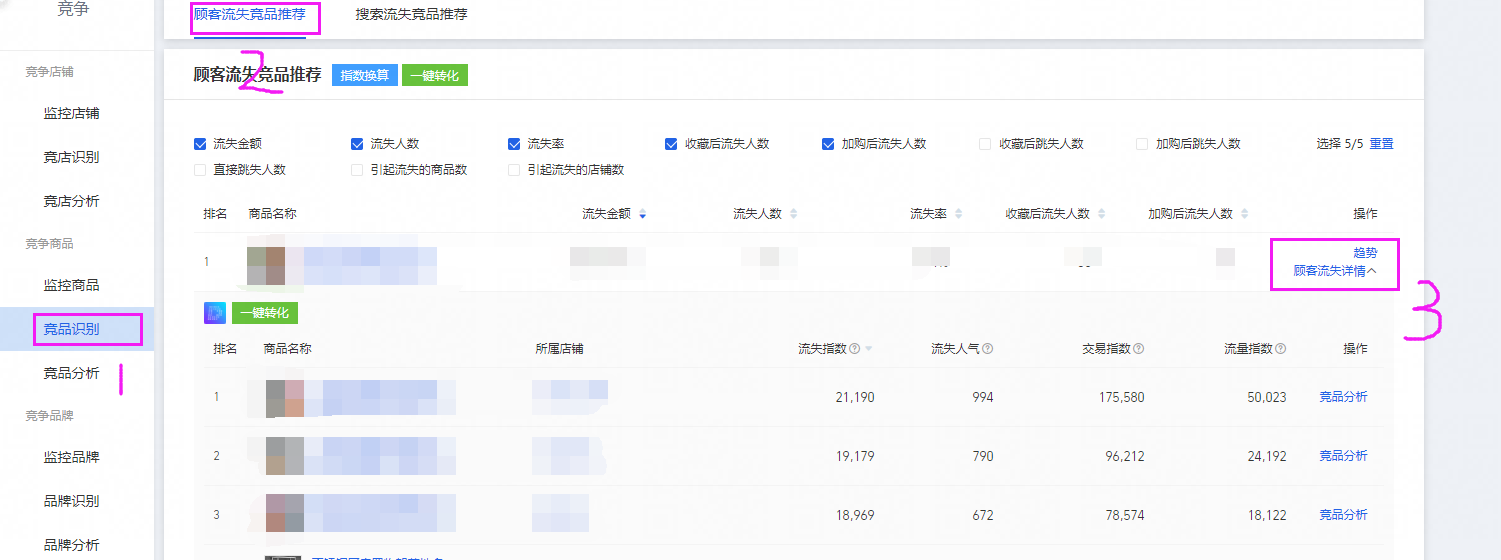Open 监控店铺 in the sidebar
The width and height of the screenshot is (1501, 560).
coord(71,113)
